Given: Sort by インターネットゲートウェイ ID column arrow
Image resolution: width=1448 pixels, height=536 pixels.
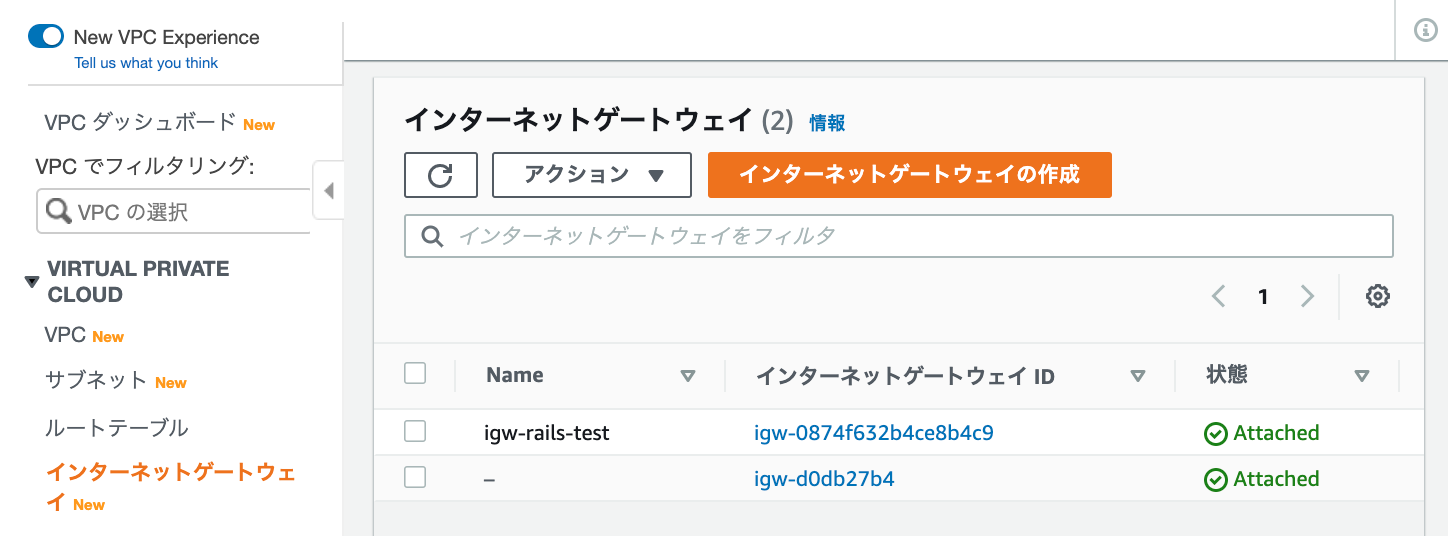Looking at the screenshot, I should [x=1137, y=376].
